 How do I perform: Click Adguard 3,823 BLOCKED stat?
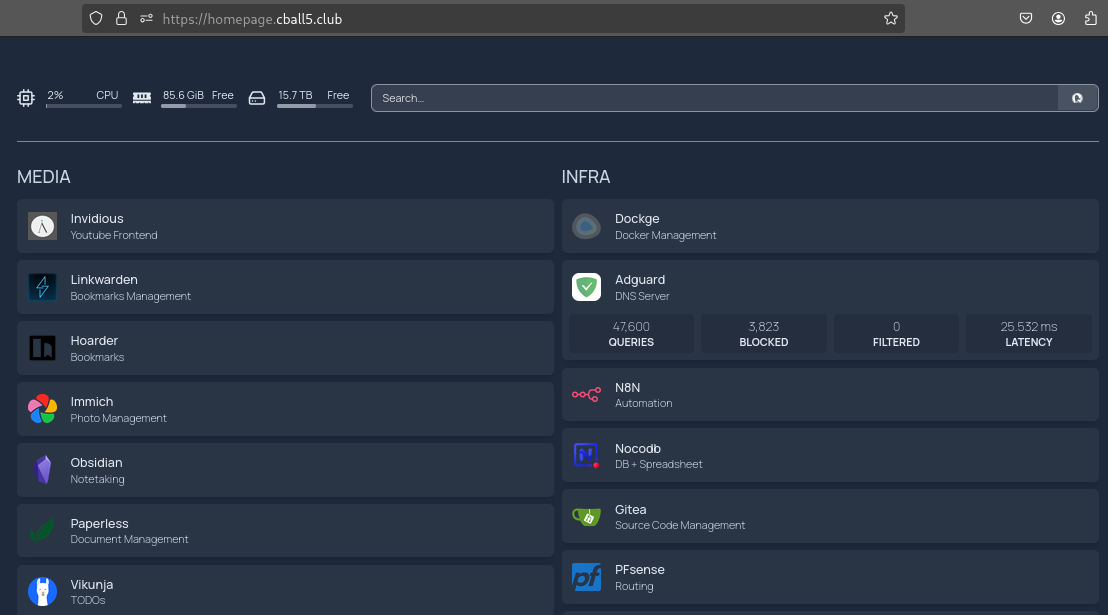[x=764, y=334]
